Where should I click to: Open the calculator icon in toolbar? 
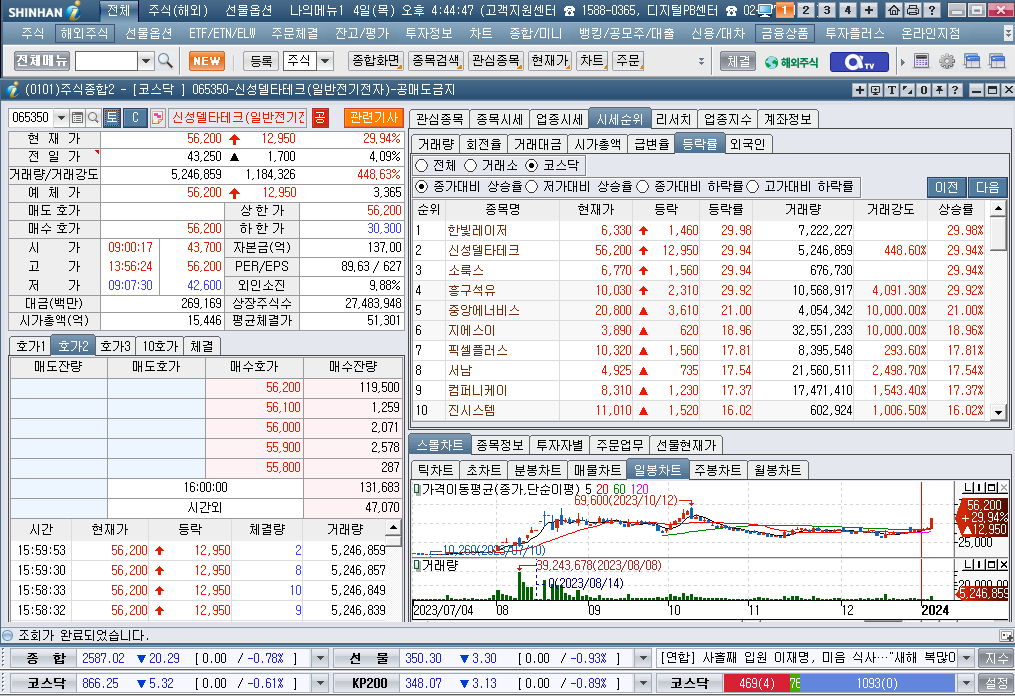[921, 62]
